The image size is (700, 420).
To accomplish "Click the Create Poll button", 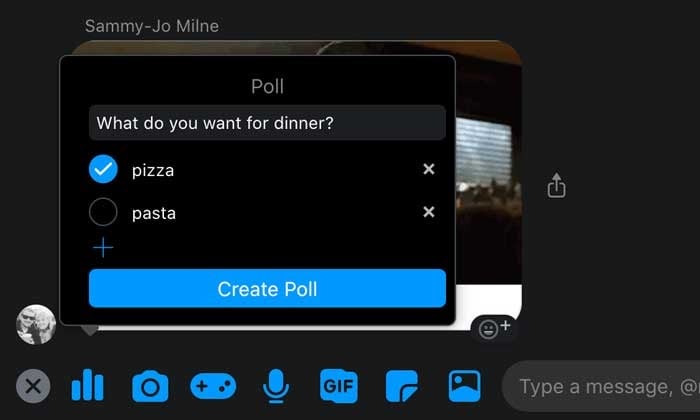I will point(267,288).
